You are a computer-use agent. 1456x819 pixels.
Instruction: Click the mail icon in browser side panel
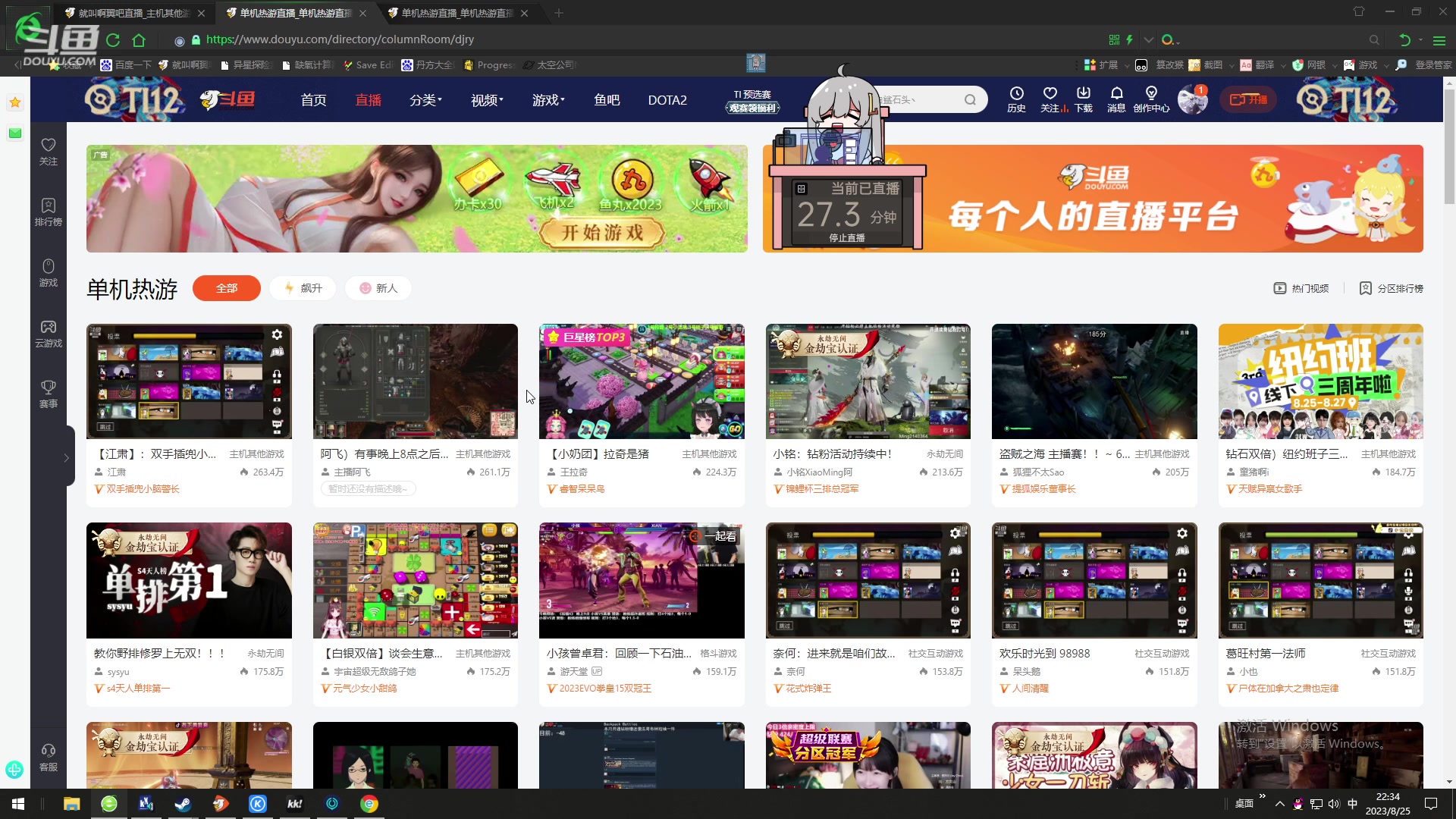tap(15, 133)
